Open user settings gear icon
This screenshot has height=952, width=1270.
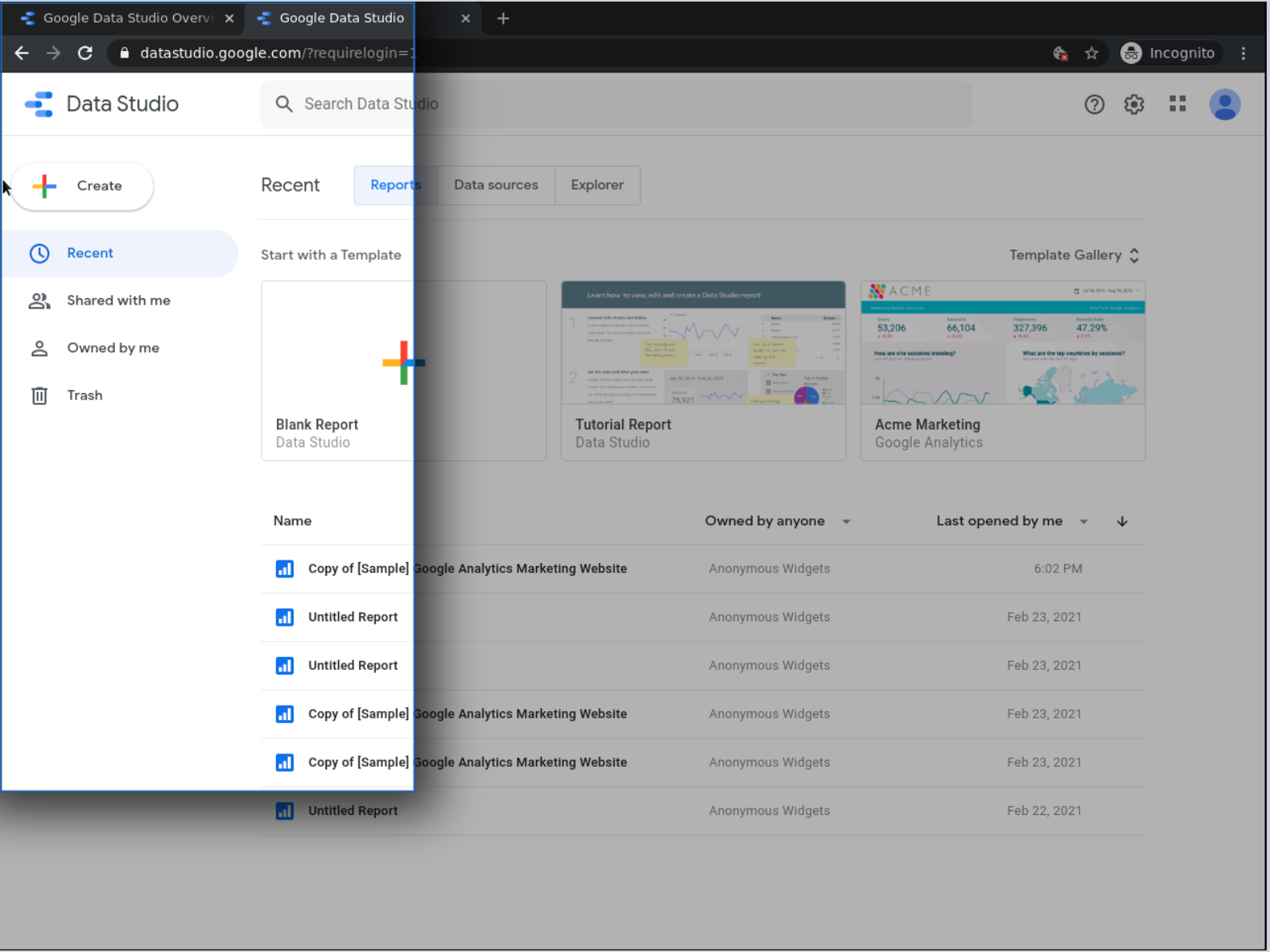coord(1134,104)
